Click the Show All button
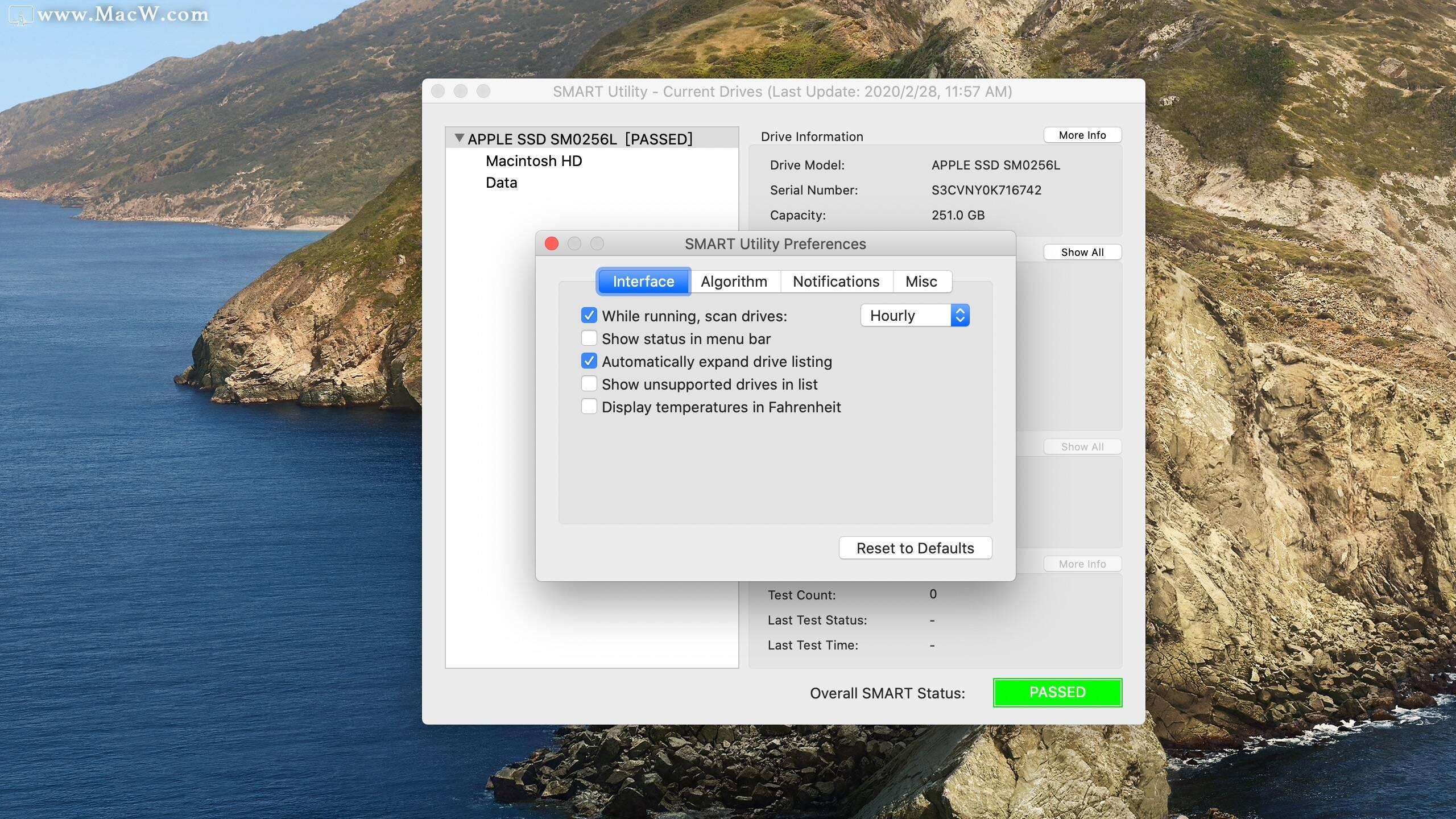This screenshot has width=1456, height=819. coord(1082,252)
